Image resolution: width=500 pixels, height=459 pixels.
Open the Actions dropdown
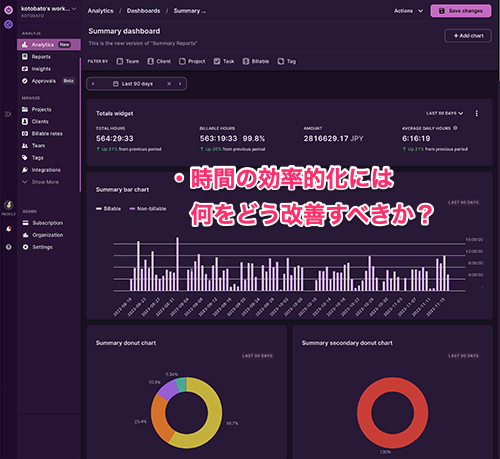tap(408, 11)
